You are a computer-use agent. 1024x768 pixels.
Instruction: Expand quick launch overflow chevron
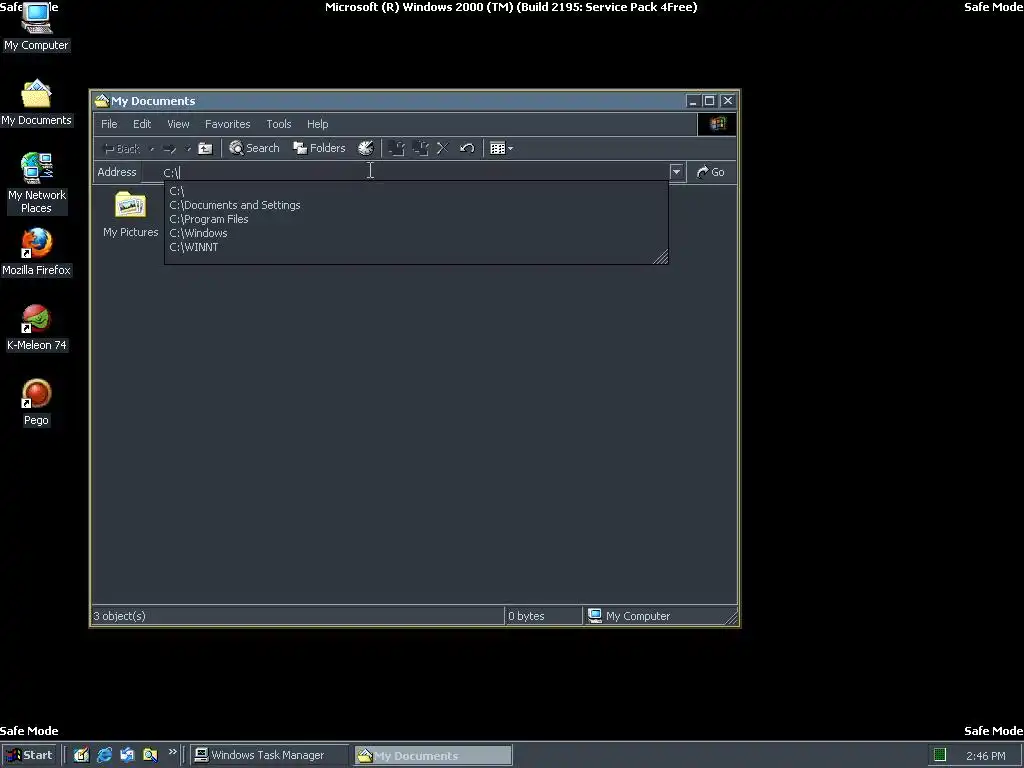click(172, 752)
